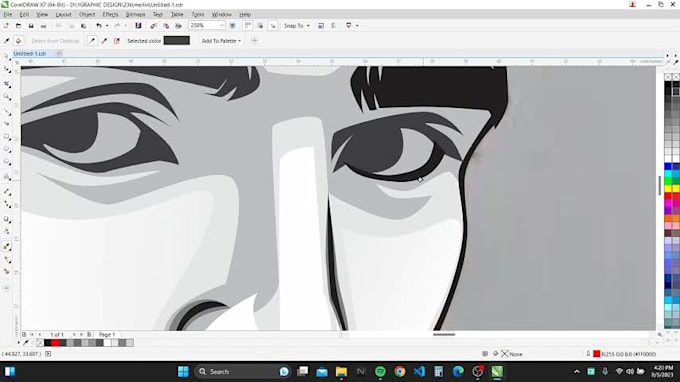This screenshot has height=382, width=680.
Task: Open the Layout menu
Action: pyautogui.click(x=63, y=14)
